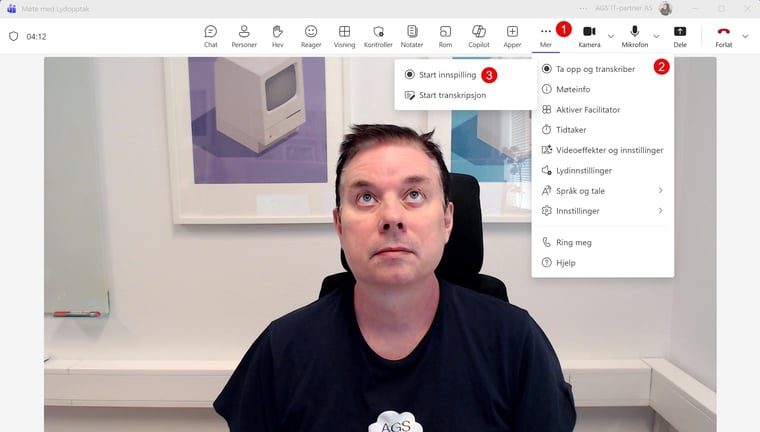Image resolution: width=760 pixels, height=432 pixels.
Task: Raise hand with Hev button
Action: tap(277, 36)
